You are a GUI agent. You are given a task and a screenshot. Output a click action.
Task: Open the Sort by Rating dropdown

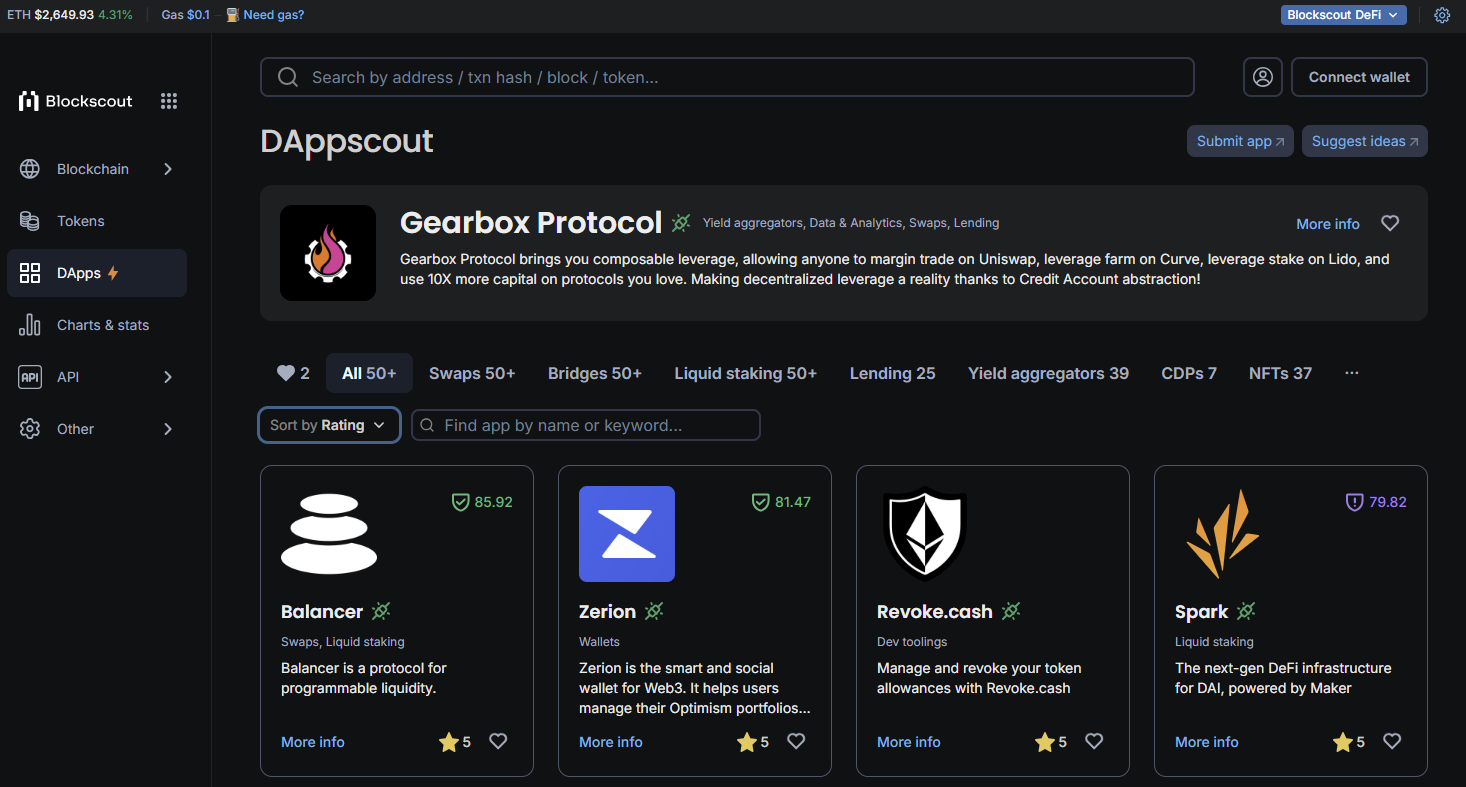tap(329, 425)
